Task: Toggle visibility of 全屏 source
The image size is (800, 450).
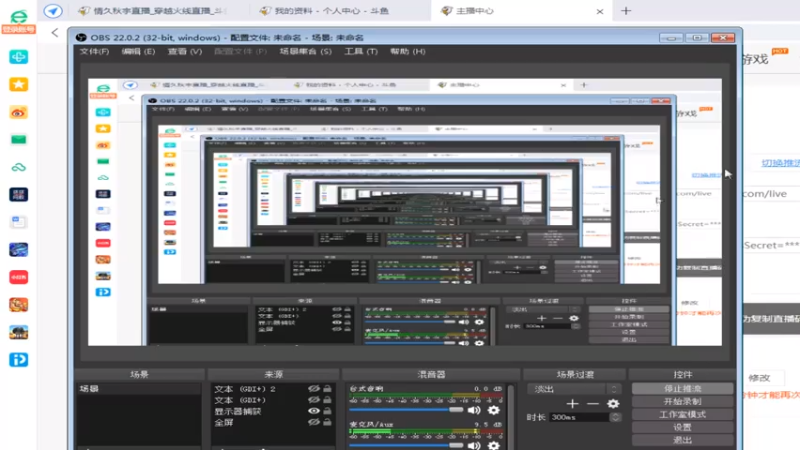Action: [314, 422]
